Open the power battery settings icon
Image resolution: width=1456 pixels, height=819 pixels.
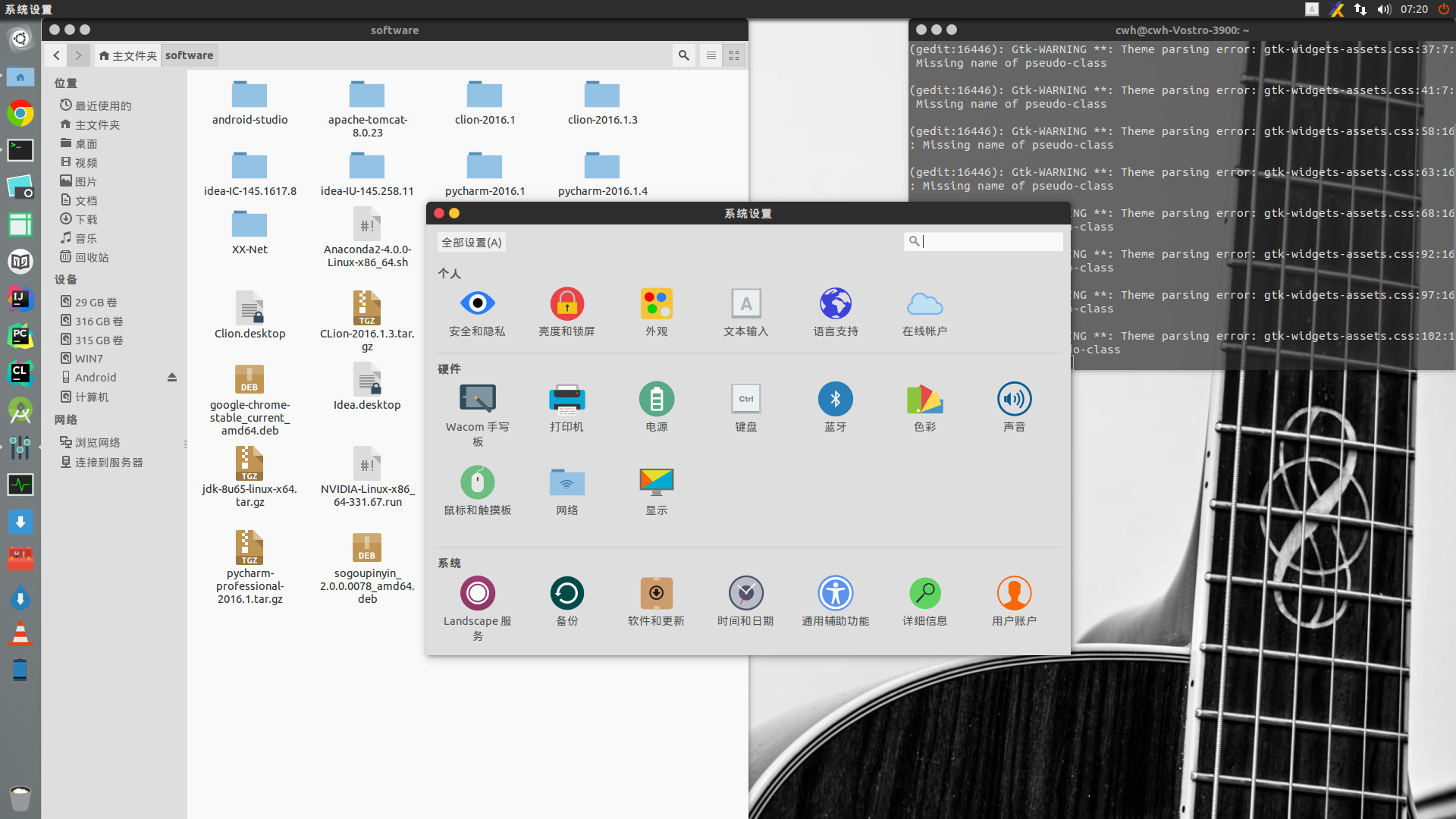[656, 400]
